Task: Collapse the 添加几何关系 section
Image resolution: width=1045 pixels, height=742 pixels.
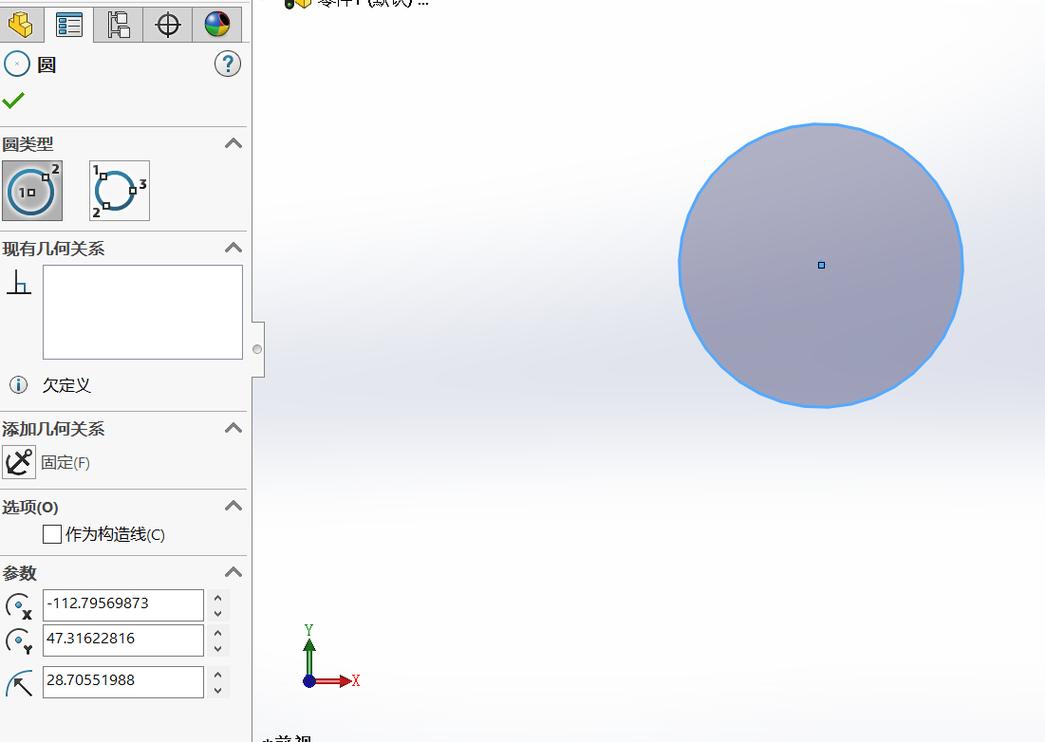Action: (233, 428)
